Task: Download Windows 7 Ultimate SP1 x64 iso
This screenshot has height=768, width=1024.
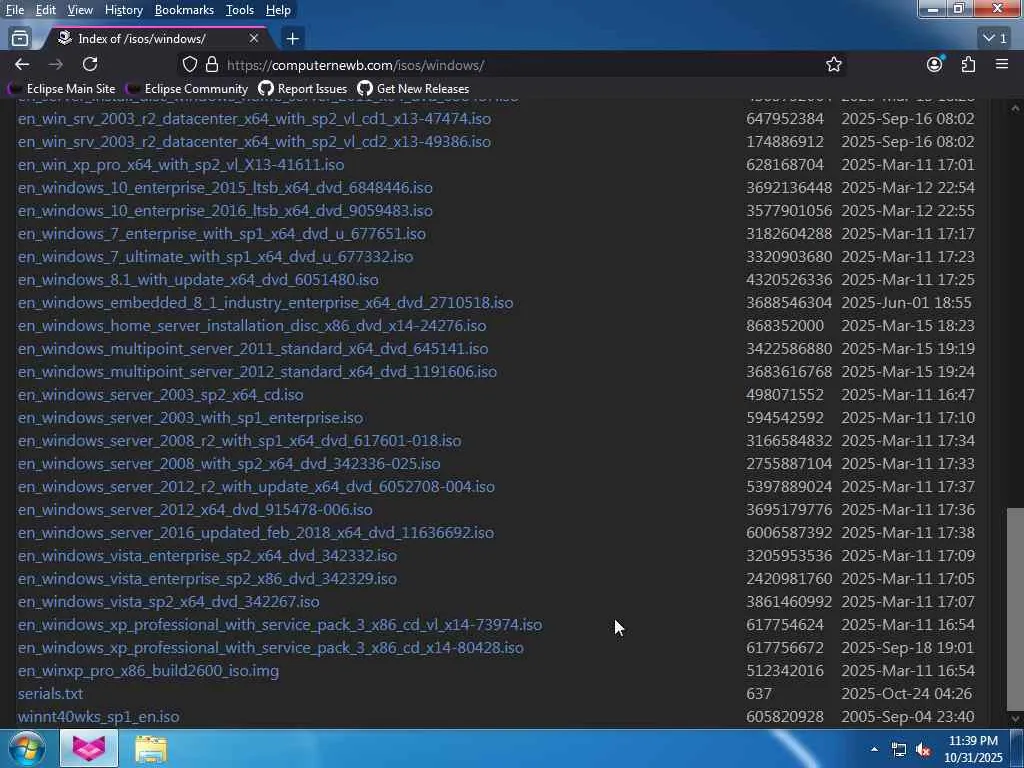Action: [x=215, y=257]
